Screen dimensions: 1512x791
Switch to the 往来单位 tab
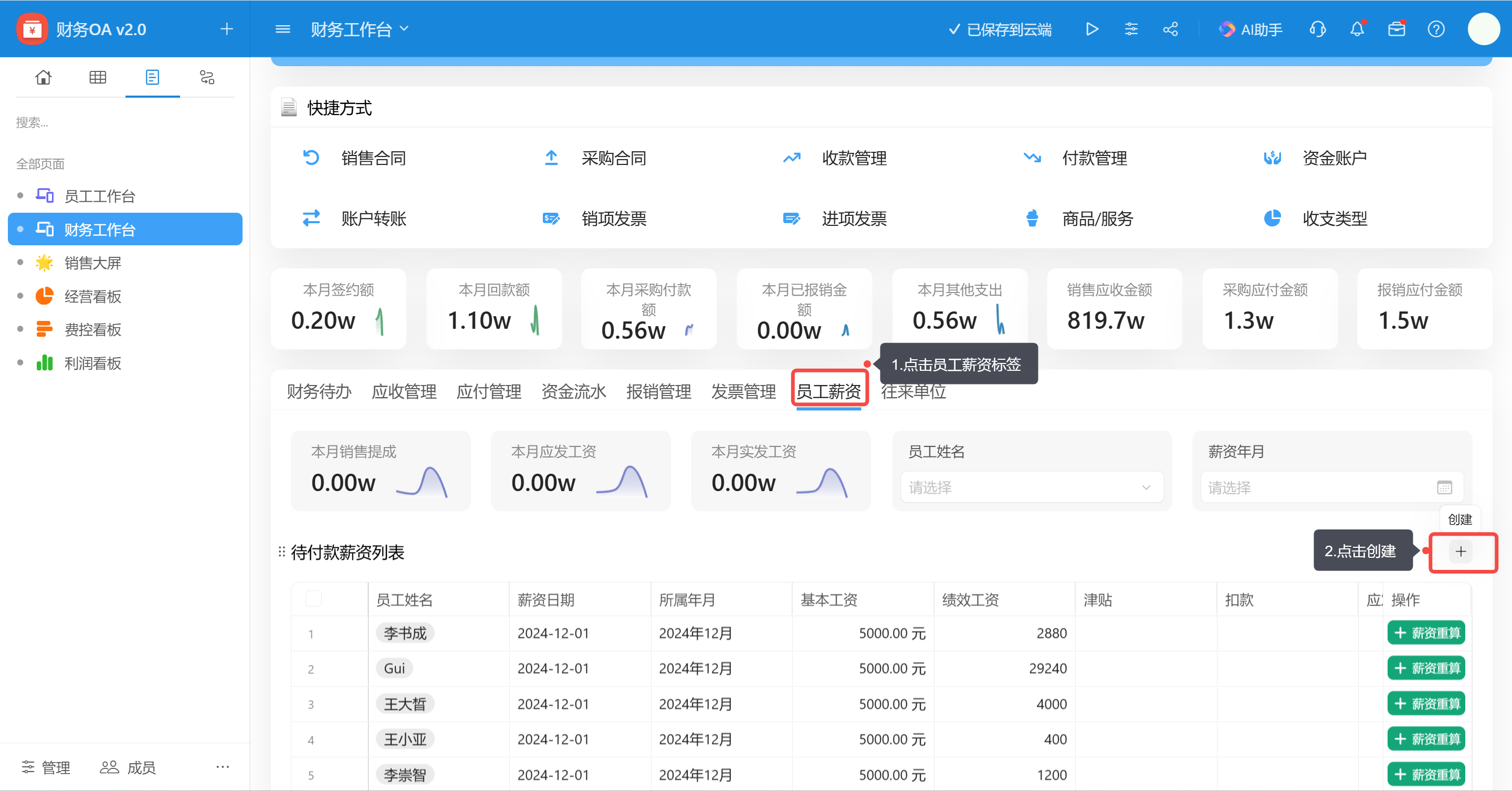click(x=913, y=391)
